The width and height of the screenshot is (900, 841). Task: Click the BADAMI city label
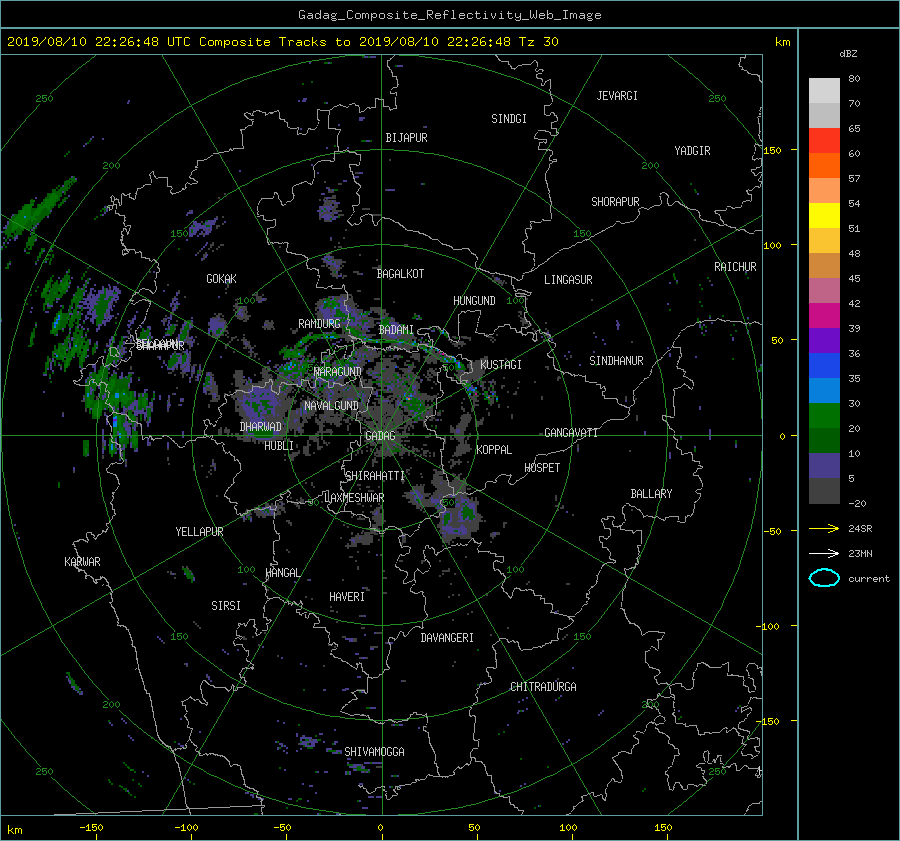coord(396,330)
